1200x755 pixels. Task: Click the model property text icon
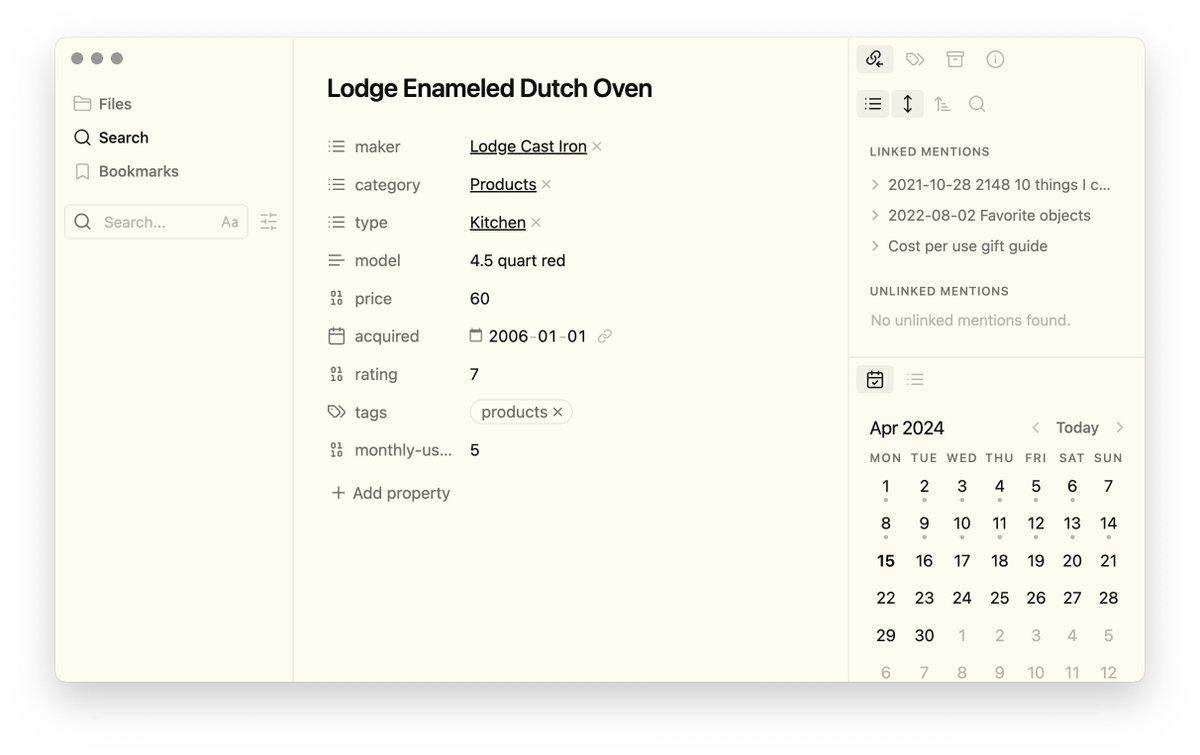(x=336, y=261)
